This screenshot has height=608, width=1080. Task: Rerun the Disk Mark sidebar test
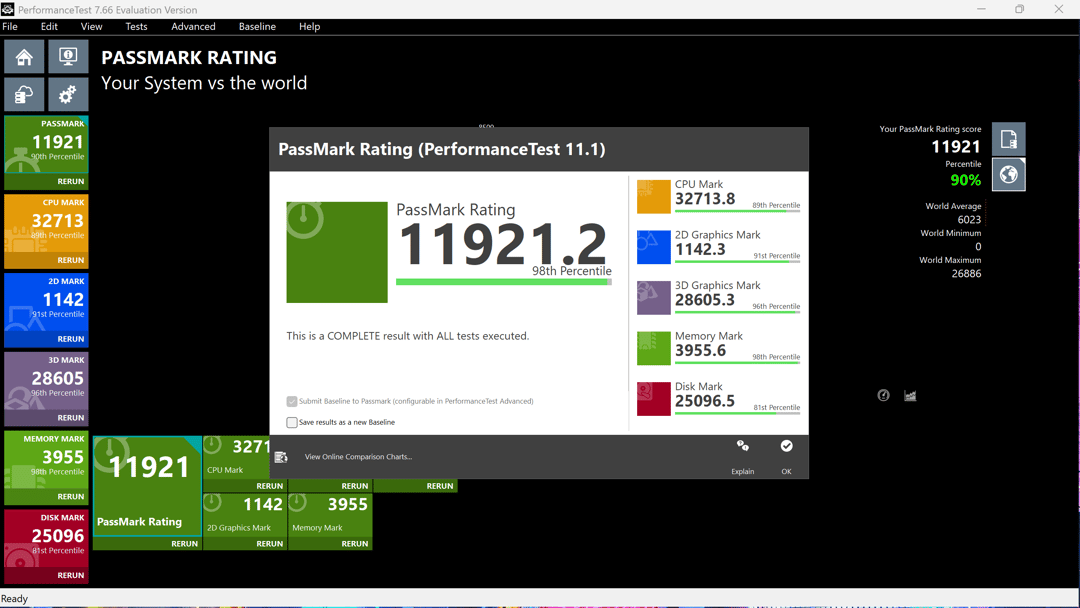pyautogui.click(x=71, y=575)
